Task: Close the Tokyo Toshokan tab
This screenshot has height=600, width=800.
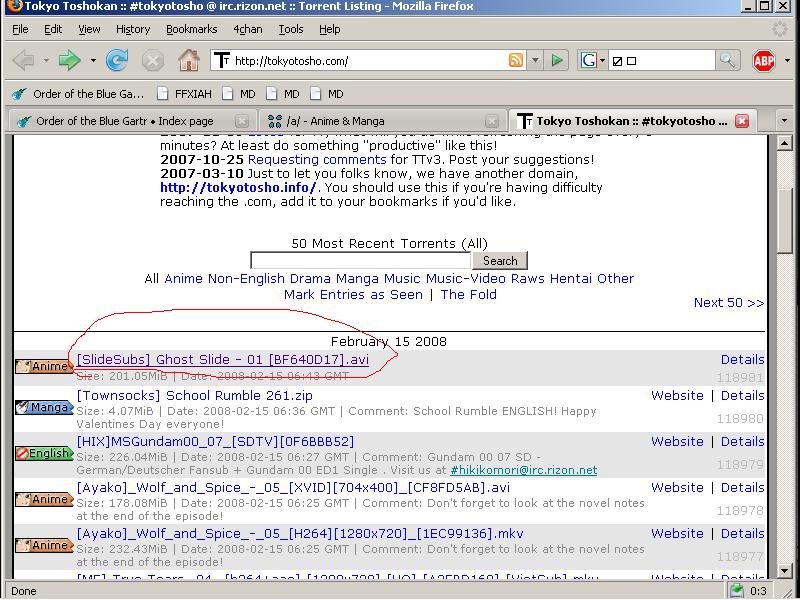Action: point(742,121)
